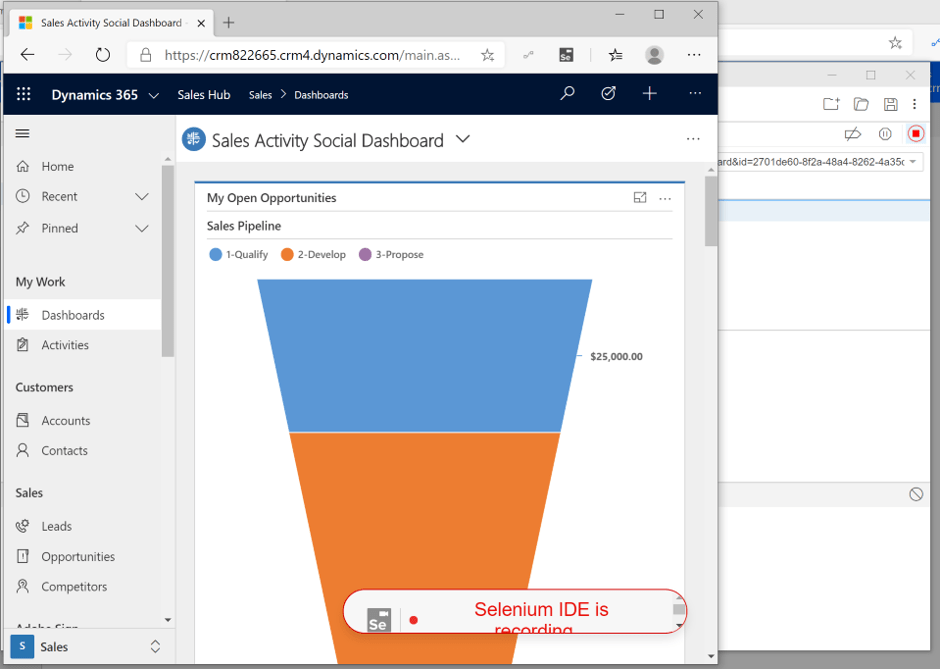Open the Dynamics 365 app launcher grid
940x669 pixels.
(x=23, y=94)
